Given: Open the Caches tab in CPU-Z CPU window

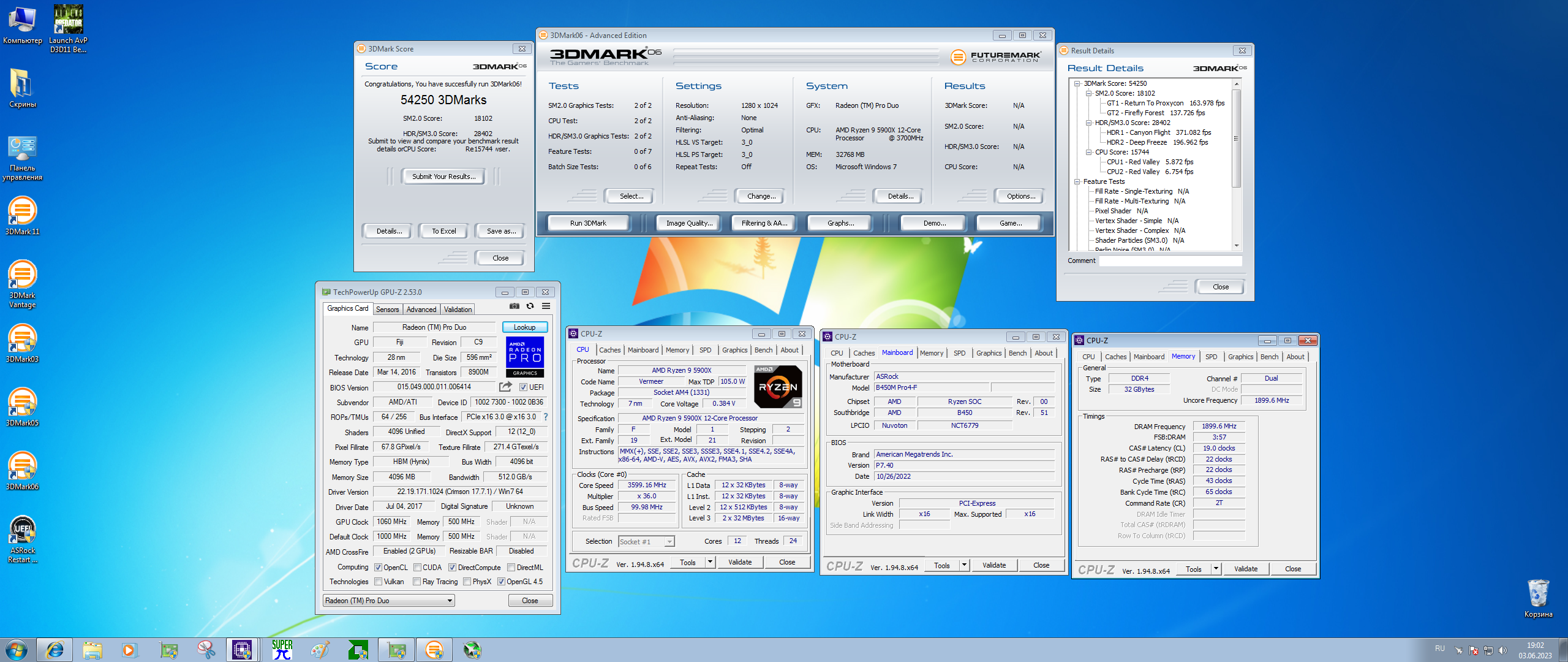Looking at the screenshot, I should click(609, 350).
